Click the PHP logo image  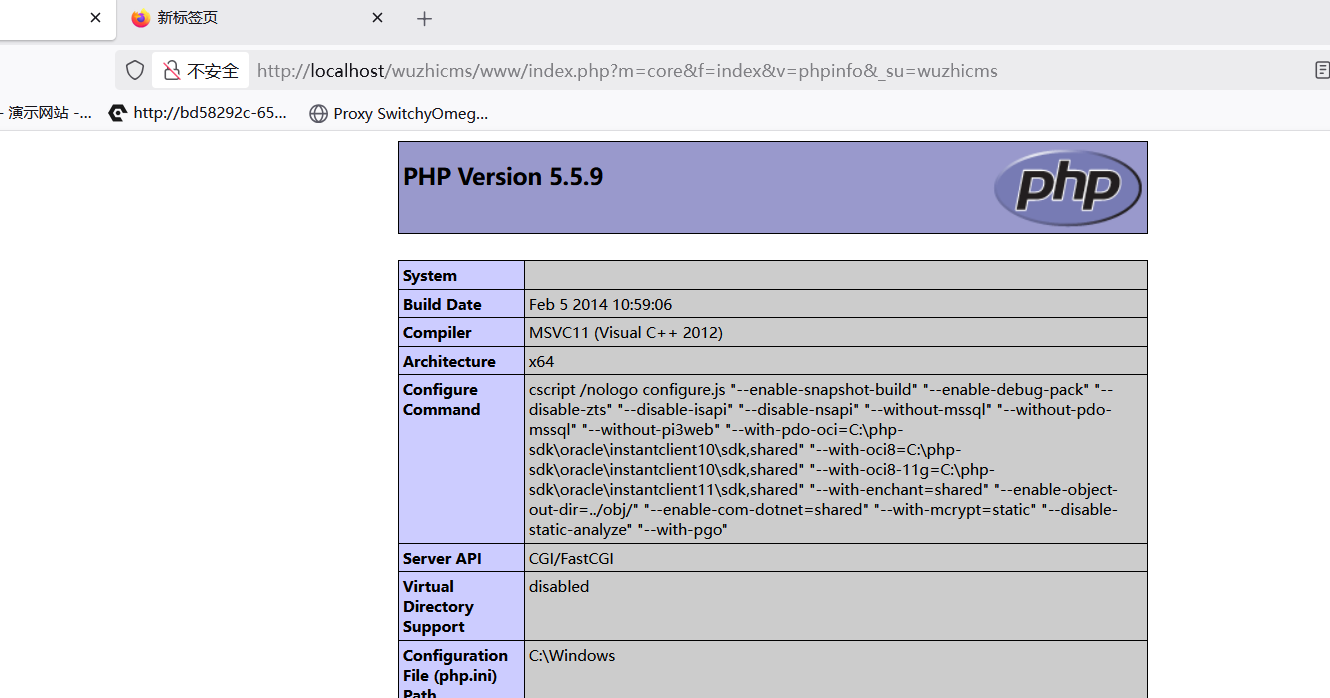click(1067, 187)
